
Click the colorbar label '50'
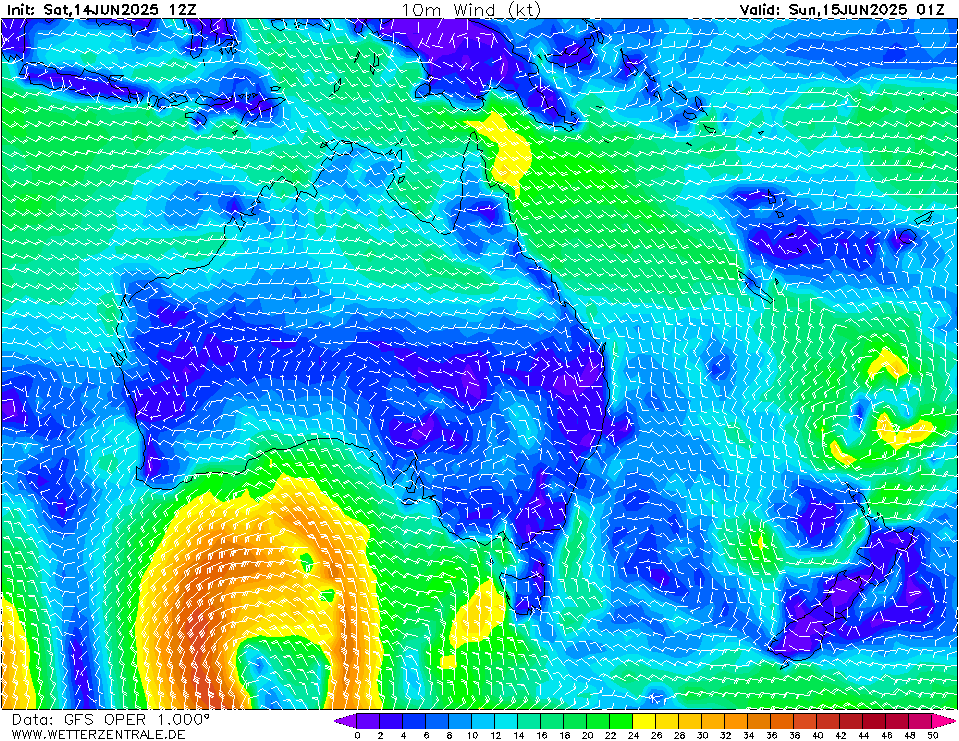[x=933, y=735]
